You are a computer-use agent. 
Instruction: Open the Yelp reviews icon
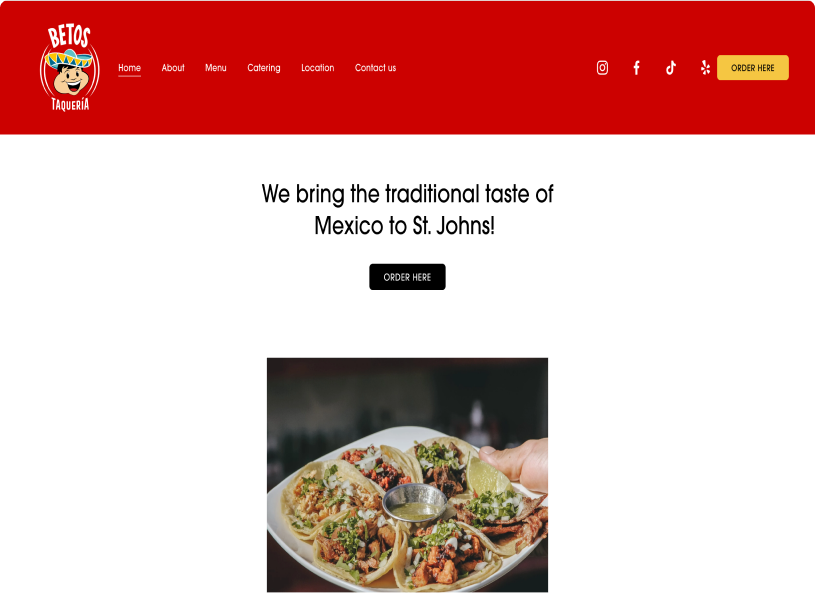[x=705, y=68]
